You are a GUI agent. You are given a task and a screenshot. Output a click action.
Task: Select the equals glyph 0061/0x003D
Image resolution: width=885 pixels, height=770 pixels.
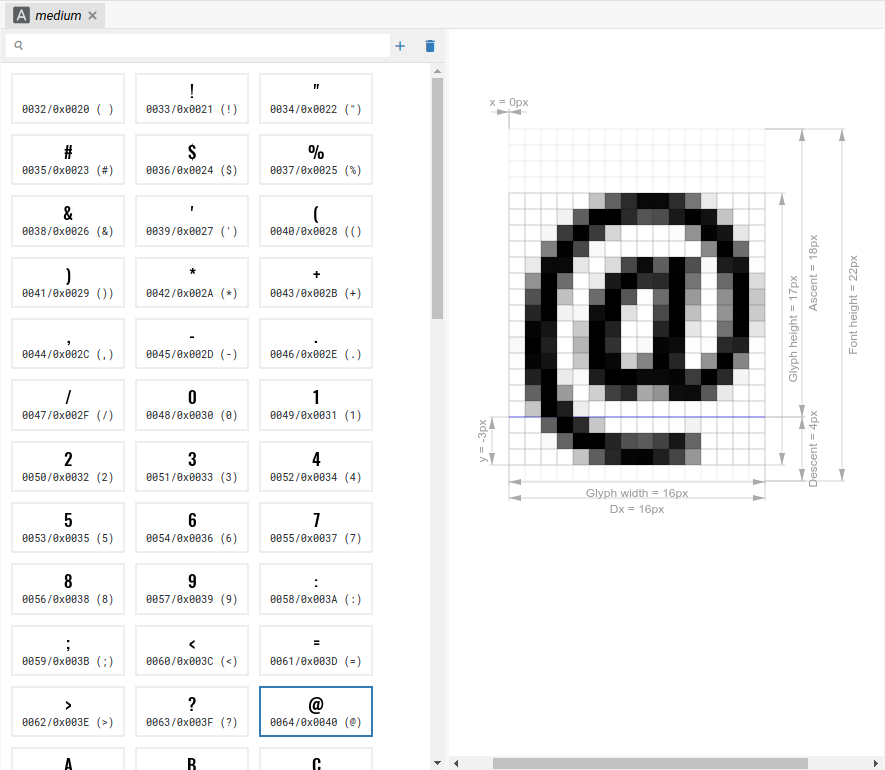click(x=316, y=650)
